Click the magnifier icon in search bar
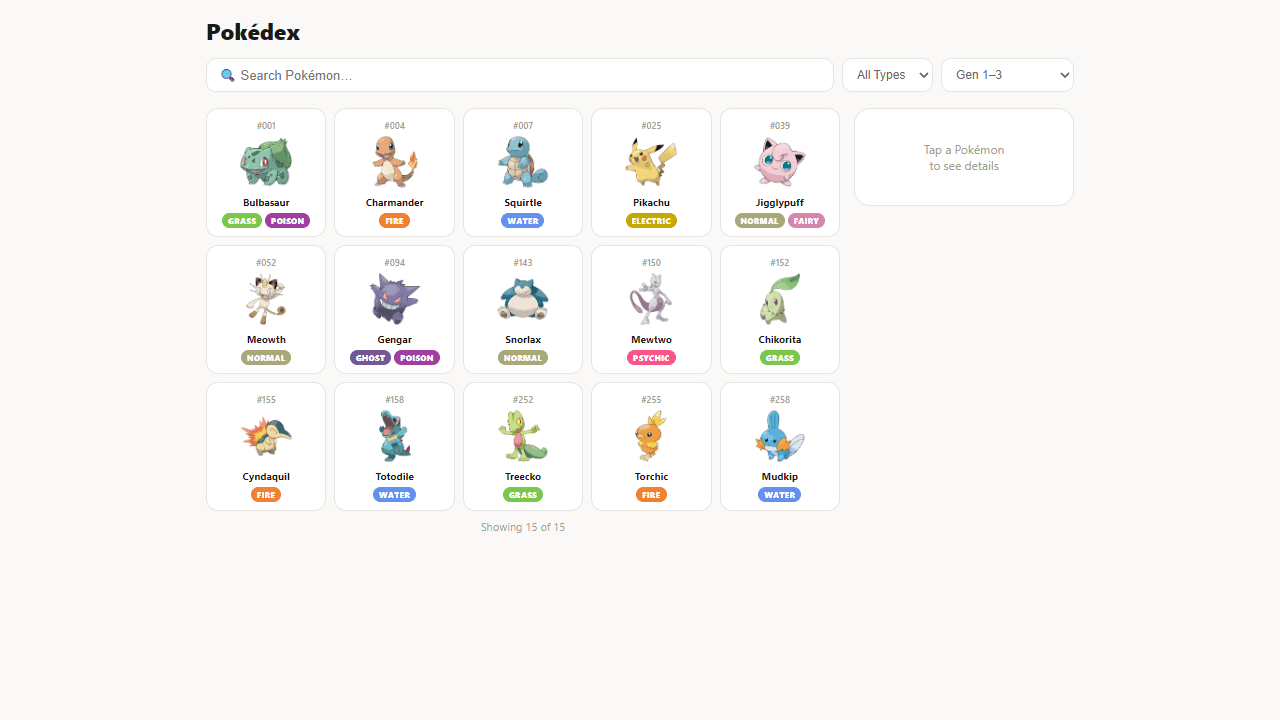 [x=227, y=75]
